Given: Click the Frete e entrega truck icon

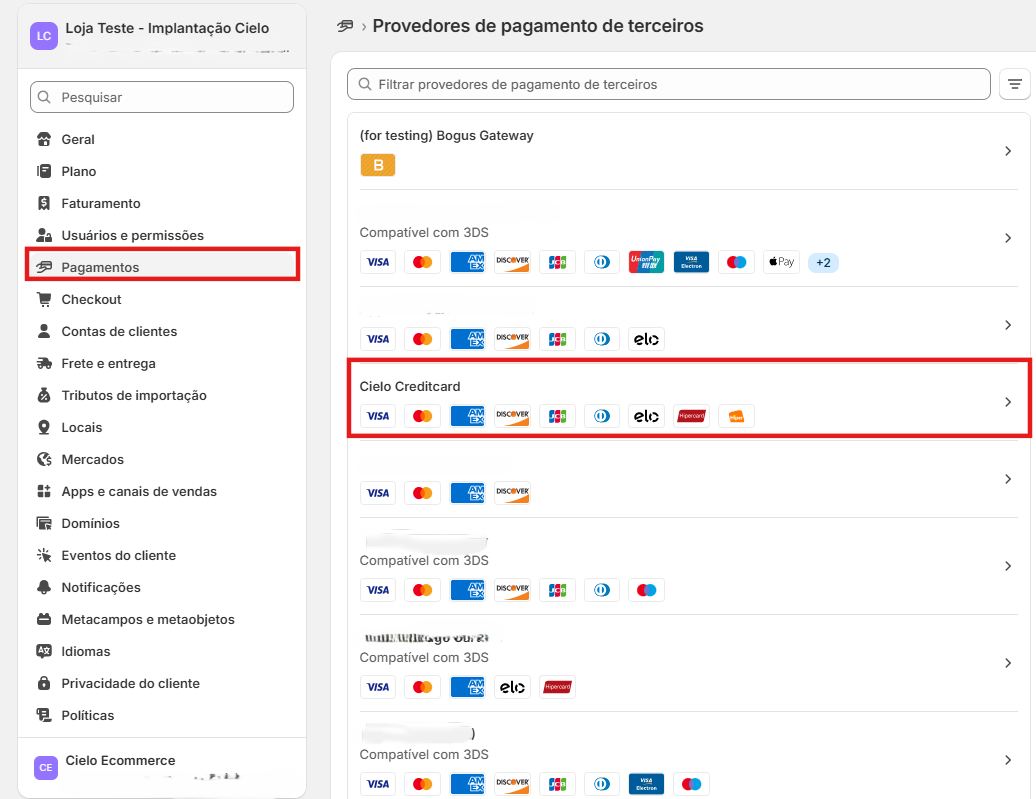Looking at the screenshot, I should pyautogui.click(x=44, y=363).
